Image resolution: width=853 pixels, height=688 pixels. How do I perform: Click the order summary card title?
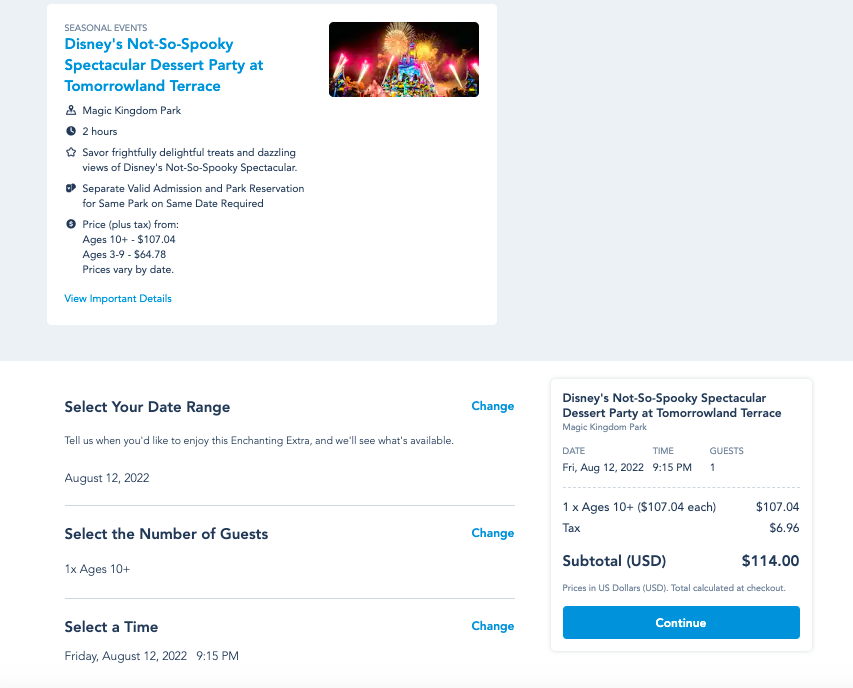[x=672, y=405]
